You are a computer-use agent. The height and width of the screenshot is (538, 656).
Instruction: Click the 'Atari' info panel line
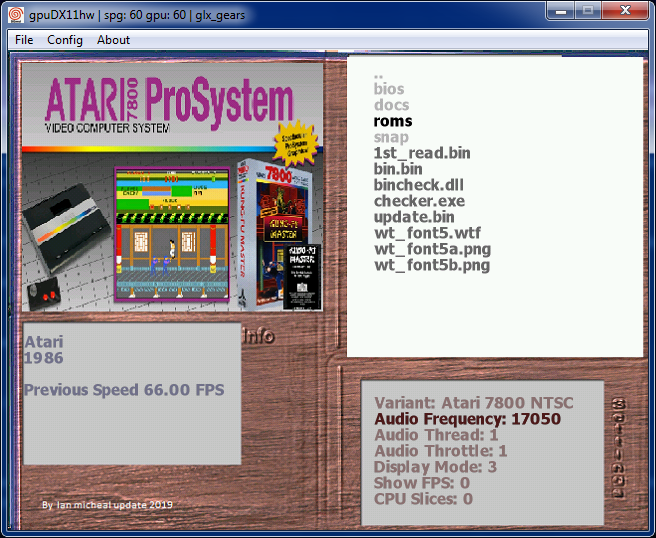pos(44,342)
